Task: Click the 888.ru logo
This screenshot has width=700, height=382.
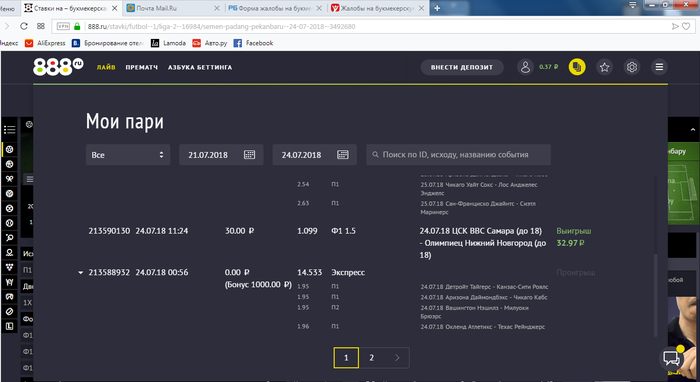Action: pyautogui.click(x=58, y=67)
